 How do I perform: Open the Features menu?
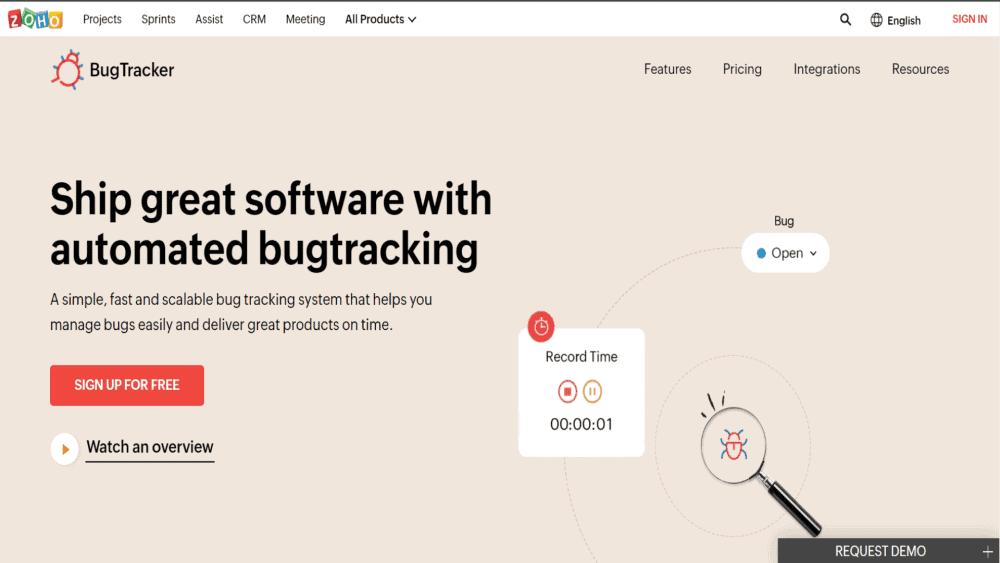[x=667, y=69]
